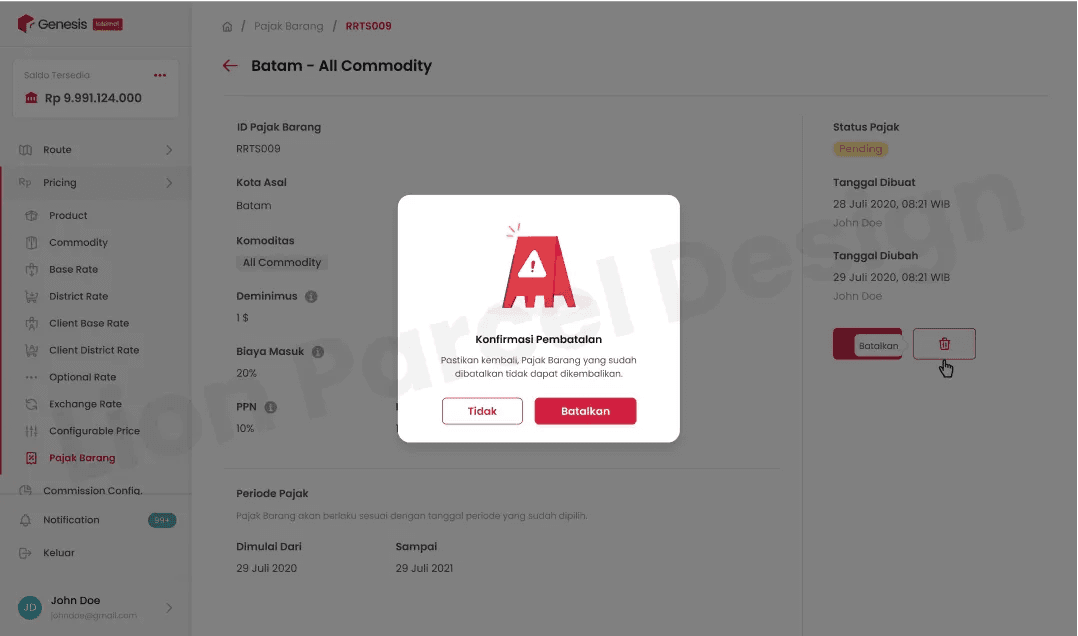
Task: Click the three-dot menu on Saldo Tersedia
Action: [x=160, y=76]
